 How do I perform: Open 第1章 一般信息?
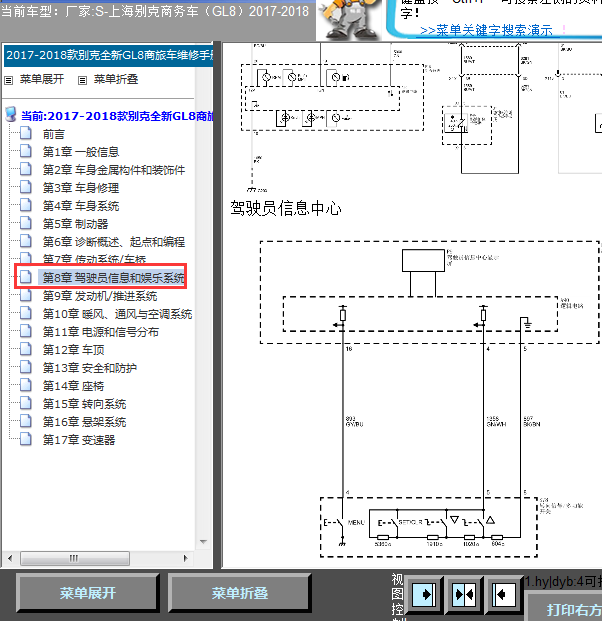81,152
